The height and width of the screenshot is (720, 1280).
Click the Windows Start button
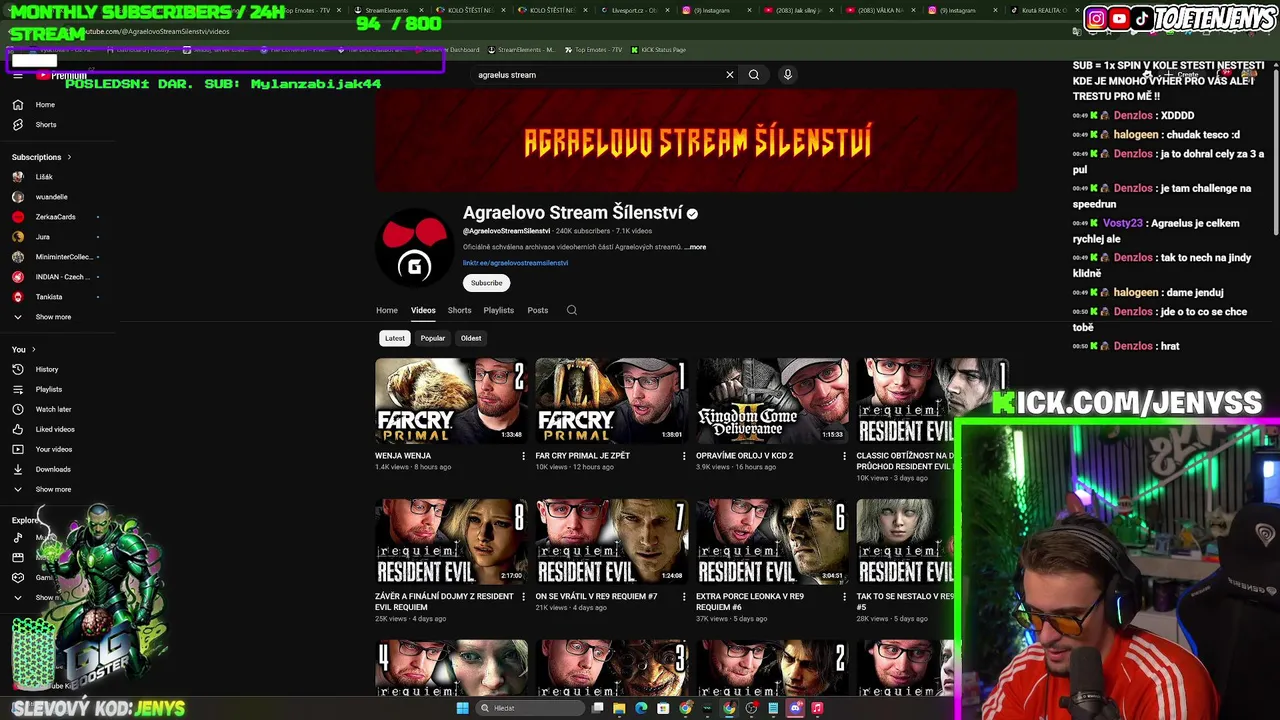462,708
